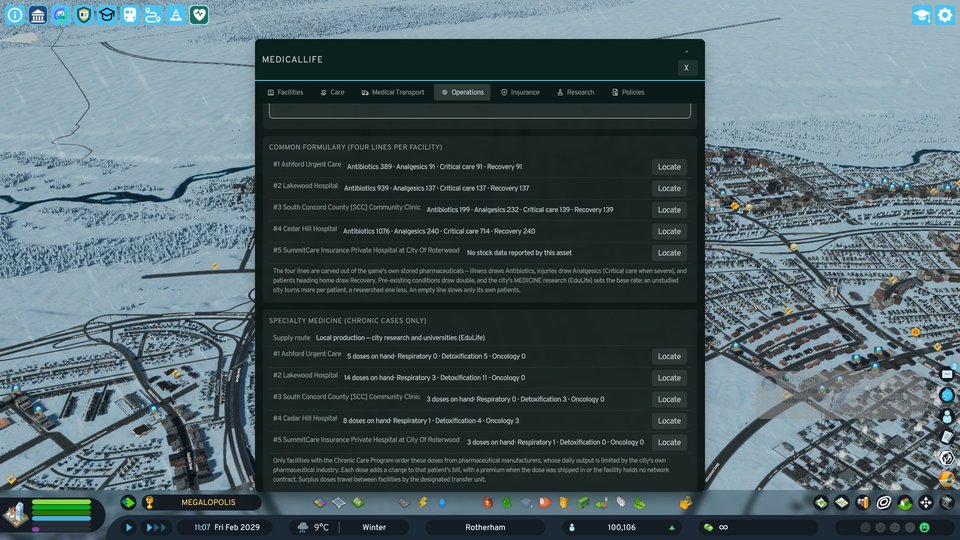Viewport: 960px width, 540px height.
Task: Open the roads tool icon
Action: coord(403,503)
